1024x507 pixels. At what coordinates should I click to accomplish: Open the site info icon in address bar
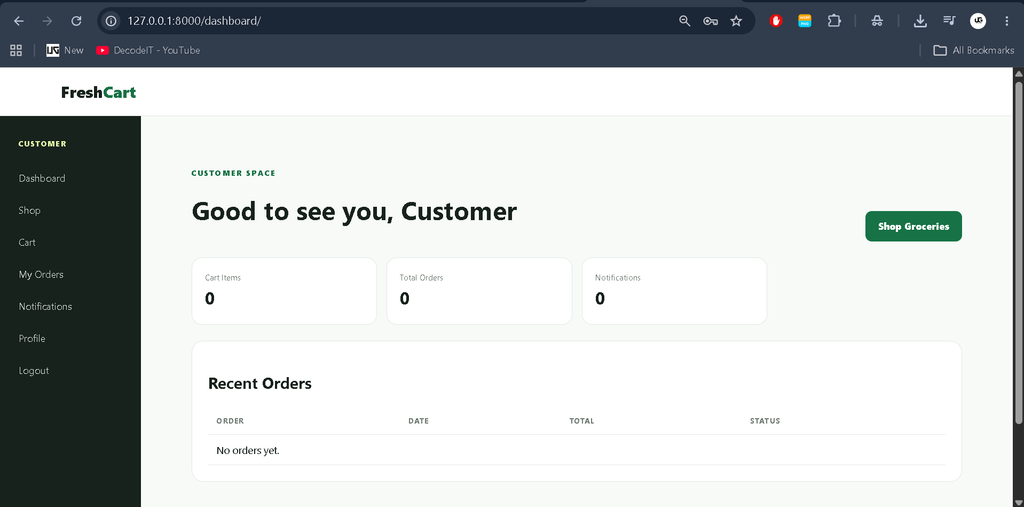click(111, 21)
